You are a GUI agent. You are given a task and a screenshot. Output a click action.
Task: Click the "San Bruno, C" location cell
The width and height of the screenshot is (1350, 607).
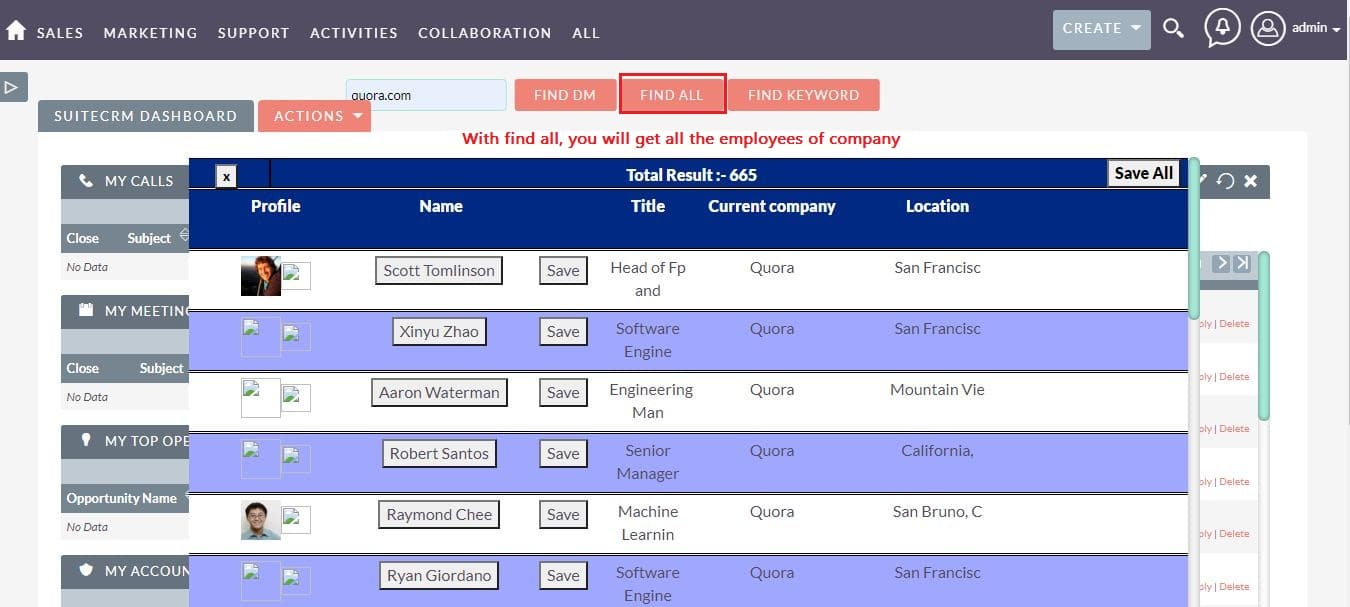pos(937,511)
